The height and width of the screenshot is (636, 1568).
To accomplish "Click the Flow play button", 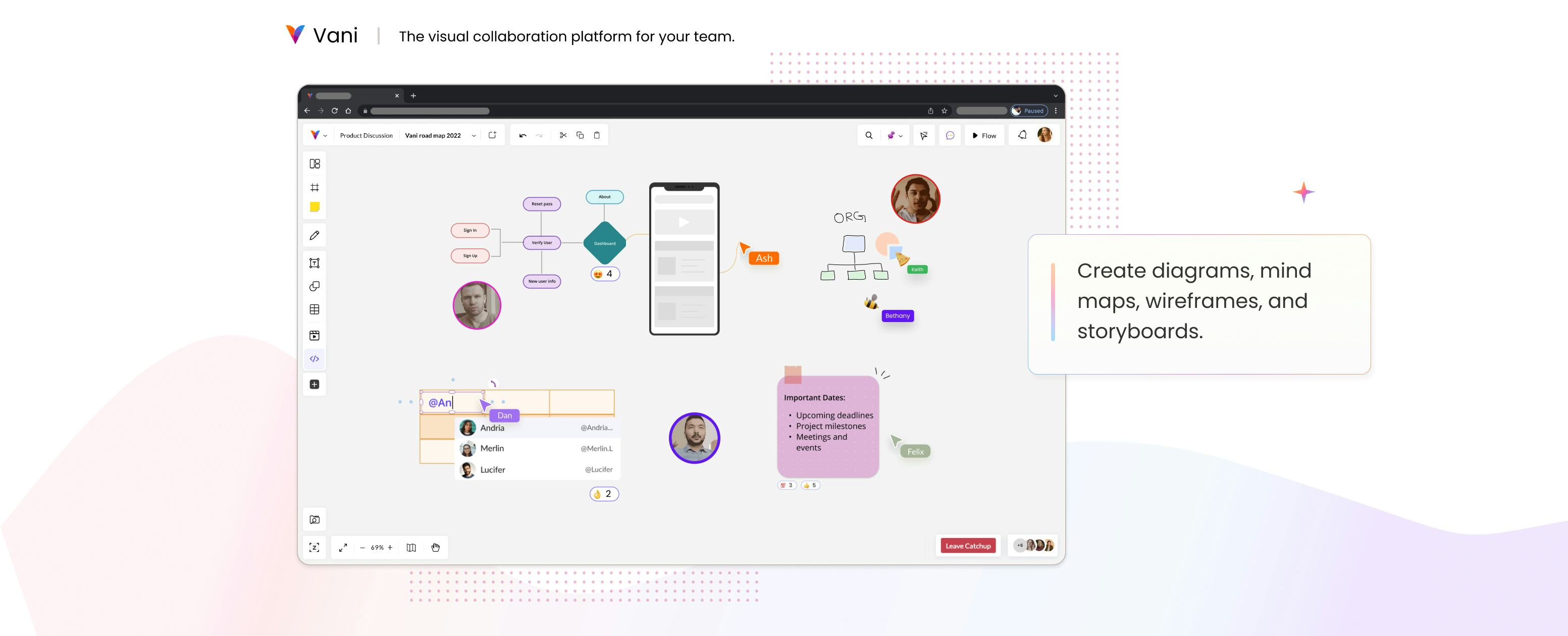I will (x=983, y=135).
